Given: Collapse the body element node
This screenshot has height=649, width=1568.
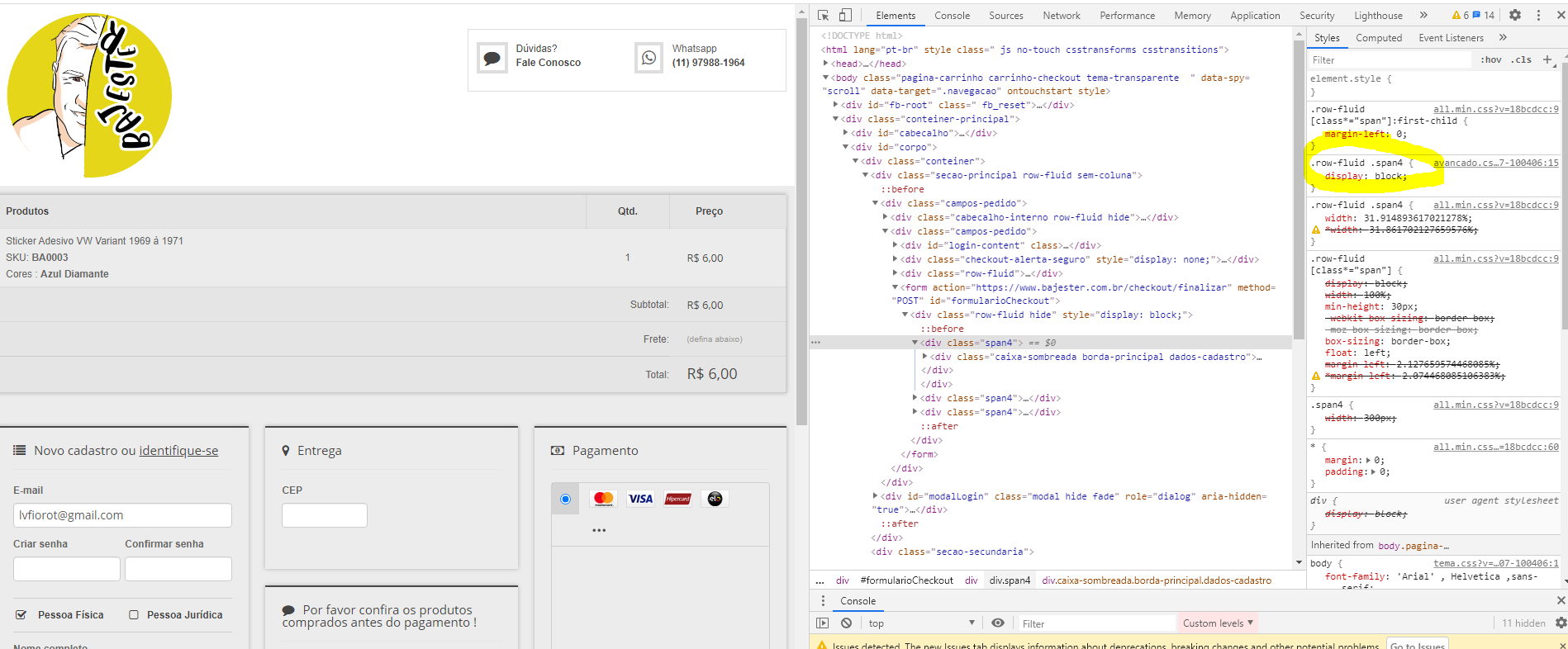Looking at the screenshot, I should 826,78.
